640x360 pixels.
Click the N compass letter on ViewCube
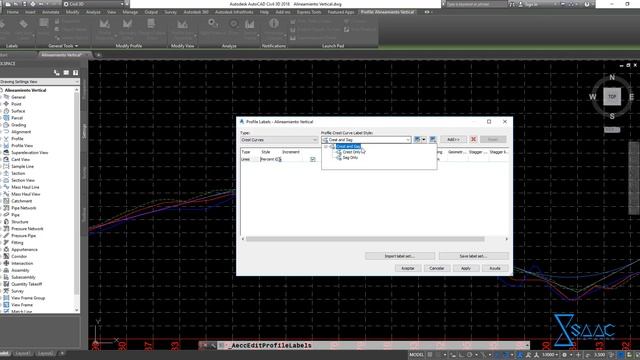point(612,77)
